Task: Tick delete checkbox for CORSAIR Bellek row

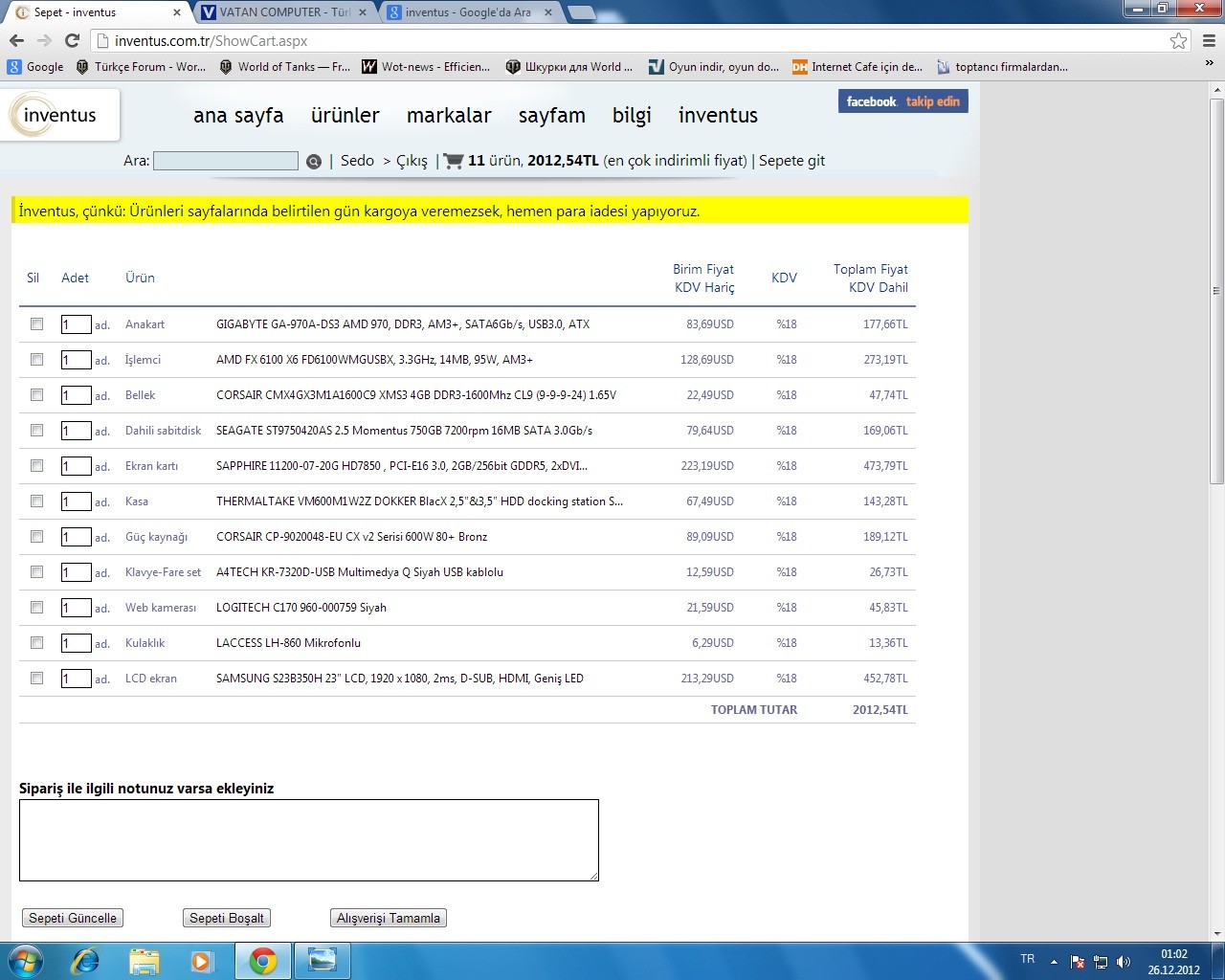Action: 36,395
